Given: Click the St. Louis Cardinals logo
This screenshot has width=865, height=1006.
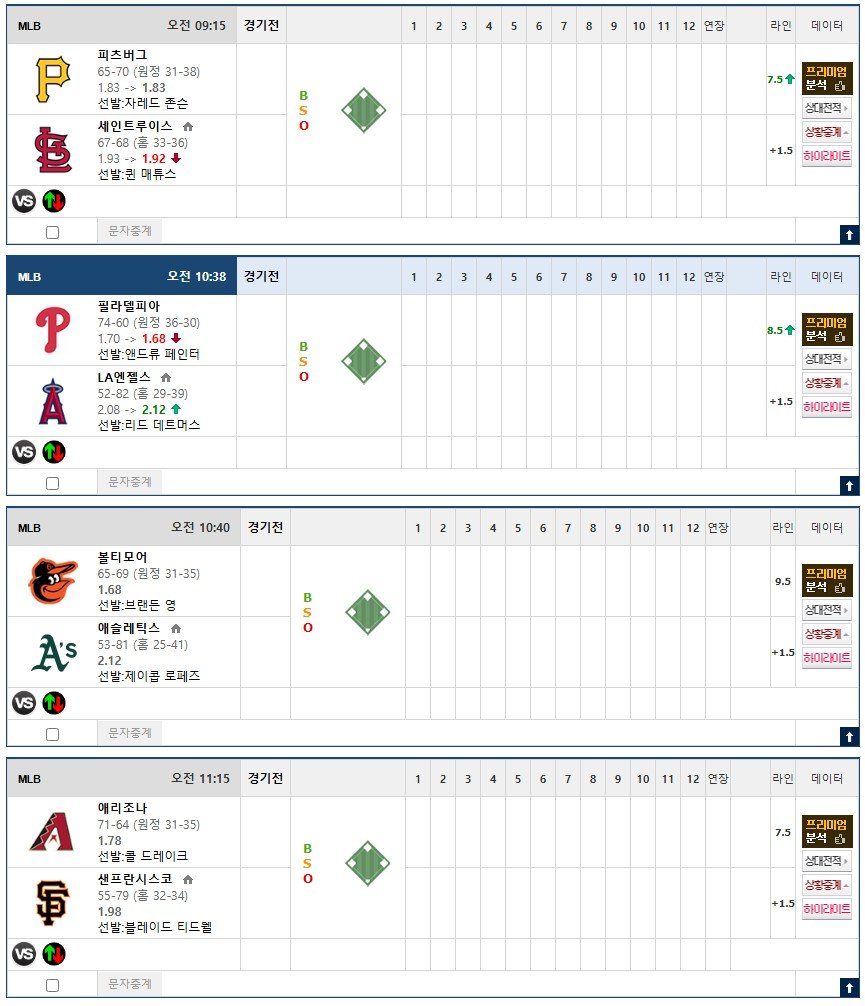Looking at the screenshot, I should (x=53, y=150).
